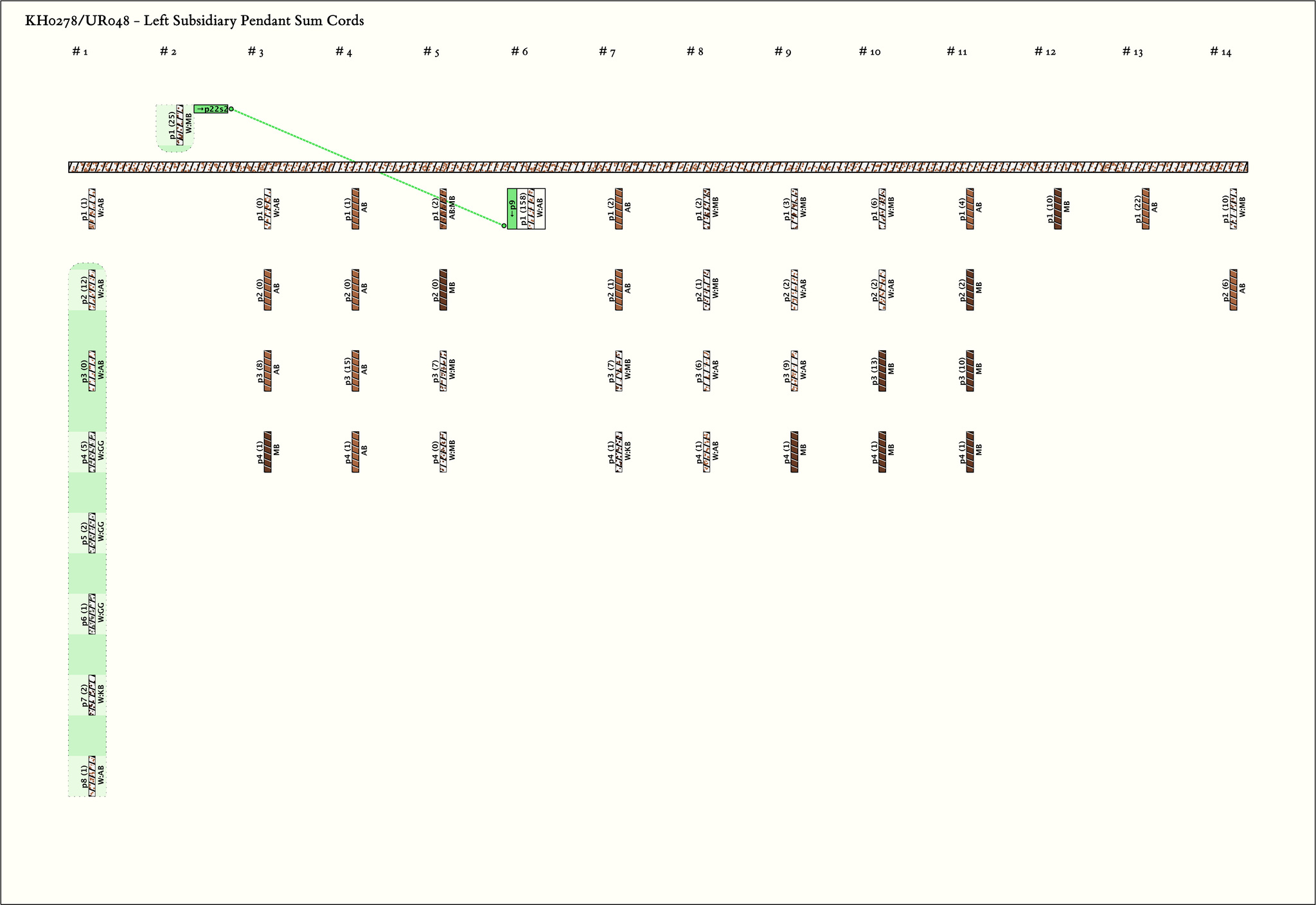Click the # 1 column header
1316x905 pixels.
tap(80, 51)
